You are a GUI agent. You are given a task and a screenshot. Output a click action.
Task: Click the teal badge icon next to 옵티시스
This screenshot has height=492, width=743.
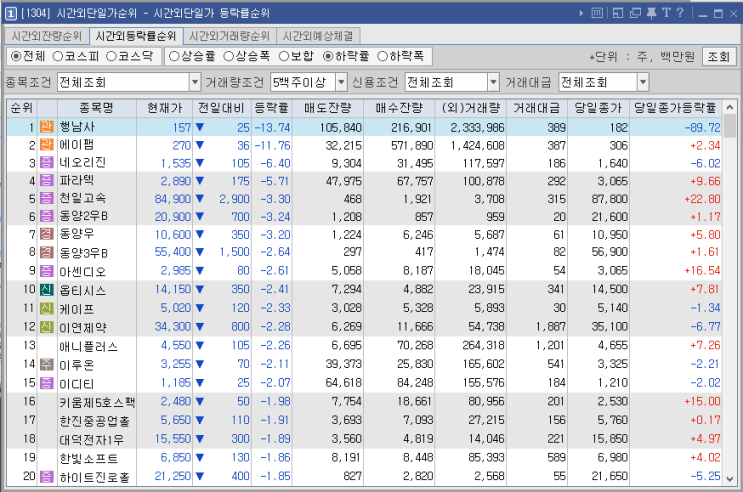tap(46, 289)
